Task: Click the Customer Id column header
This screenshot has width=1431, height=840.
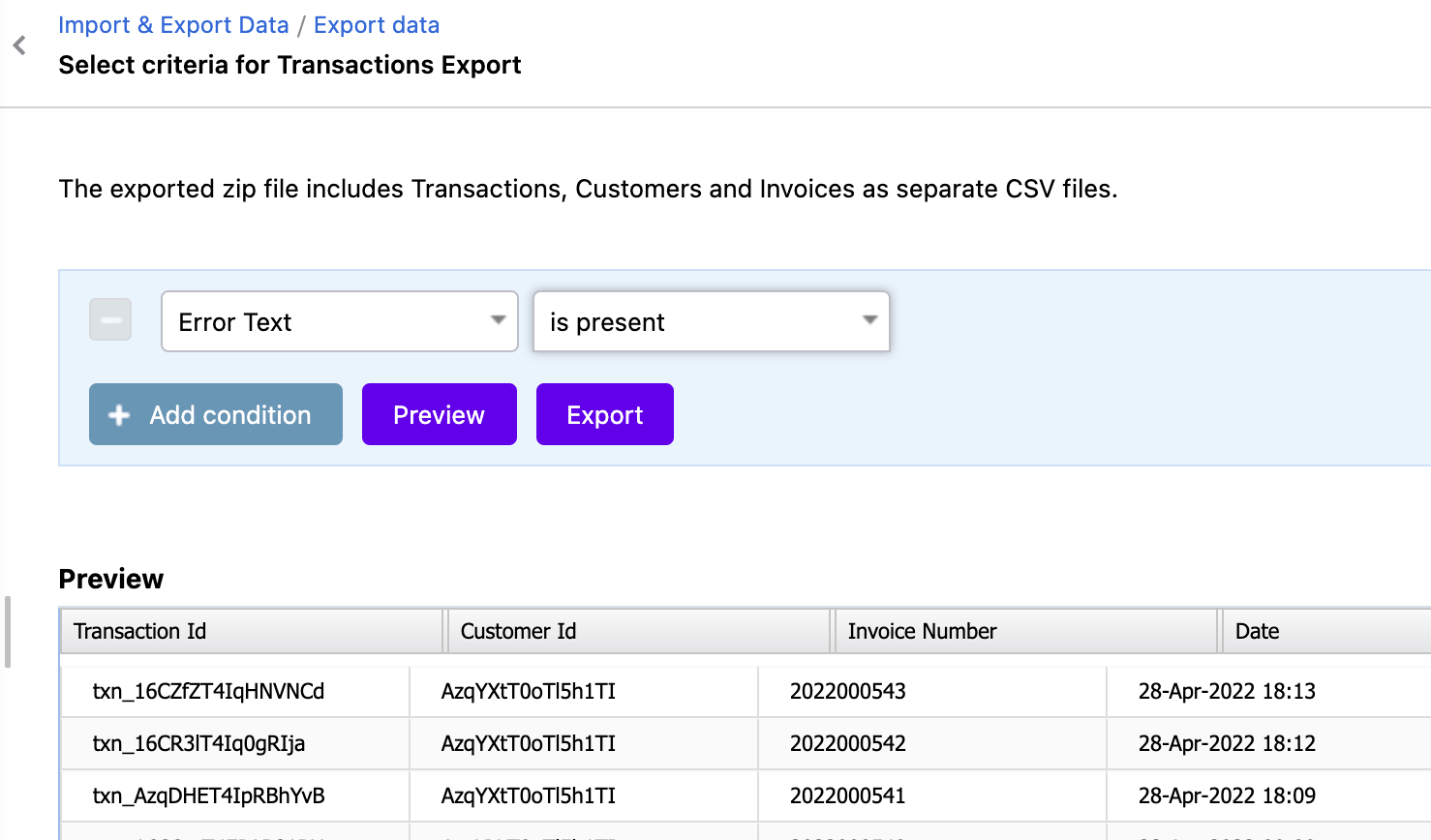Action: [518, 632]
